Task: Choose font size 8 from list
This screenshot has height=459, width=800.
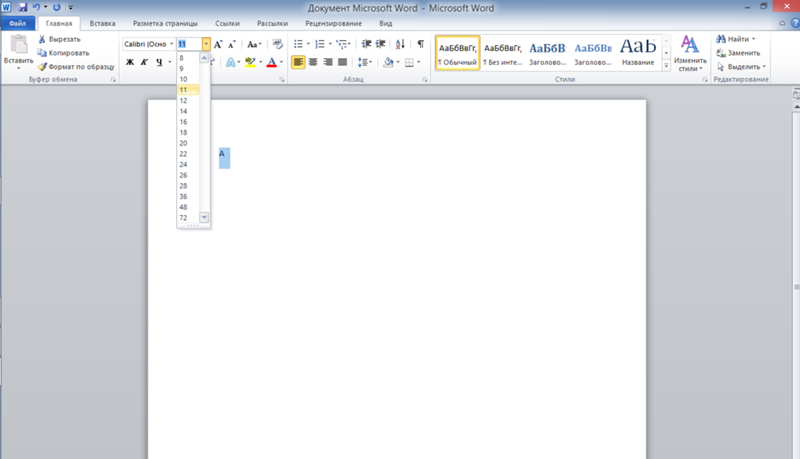Action: (188, 58)
